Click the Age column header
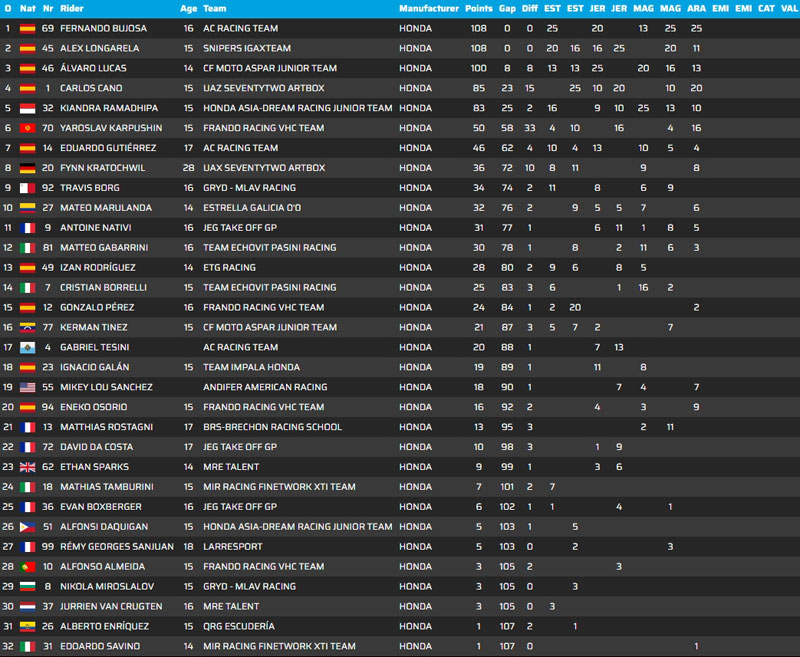 pos(188,8)
